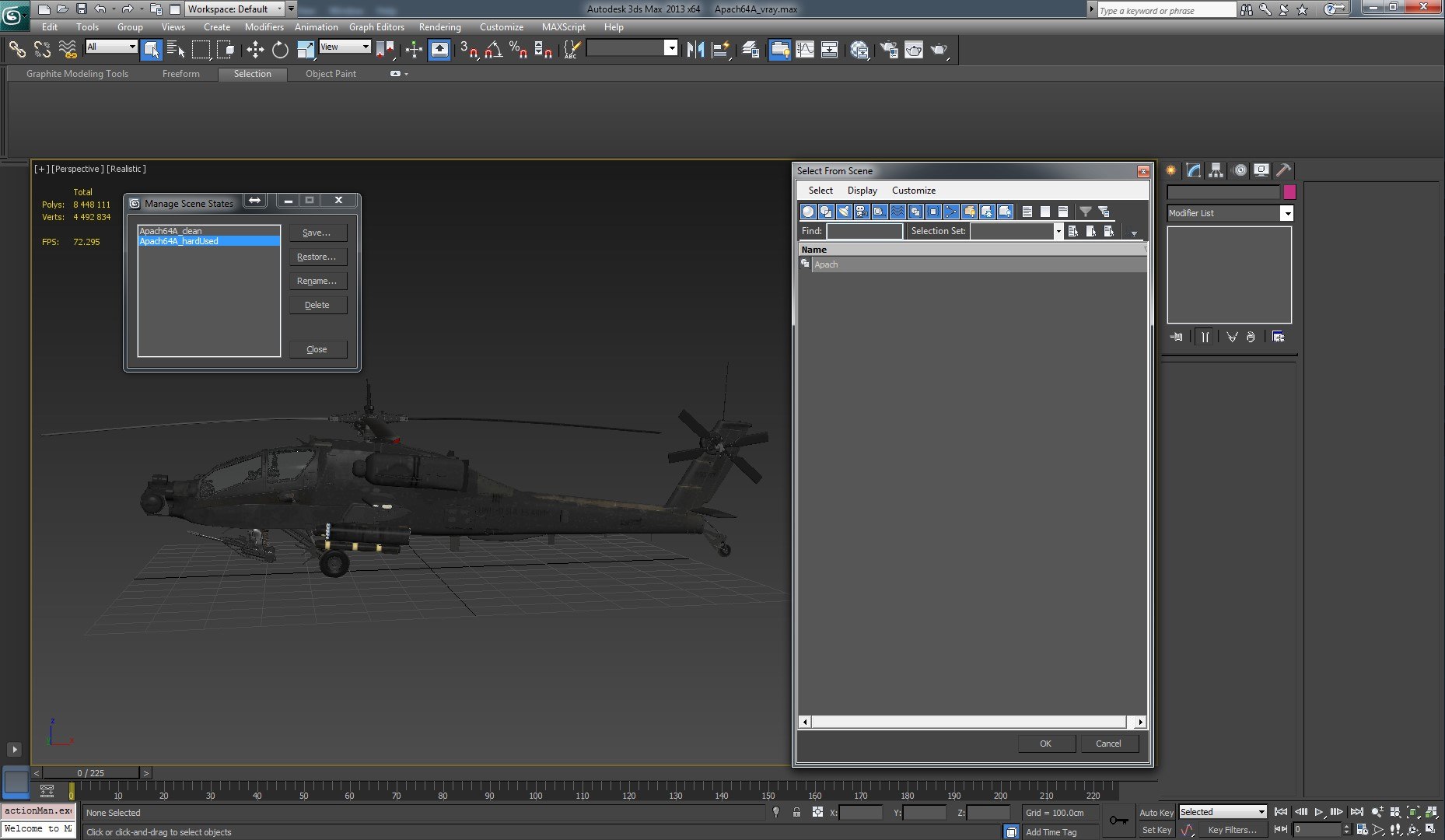Switch to the Utilities hammer panel tab
The height and width of the screenshot is (840, 1445).
[x=1284, y=170]
